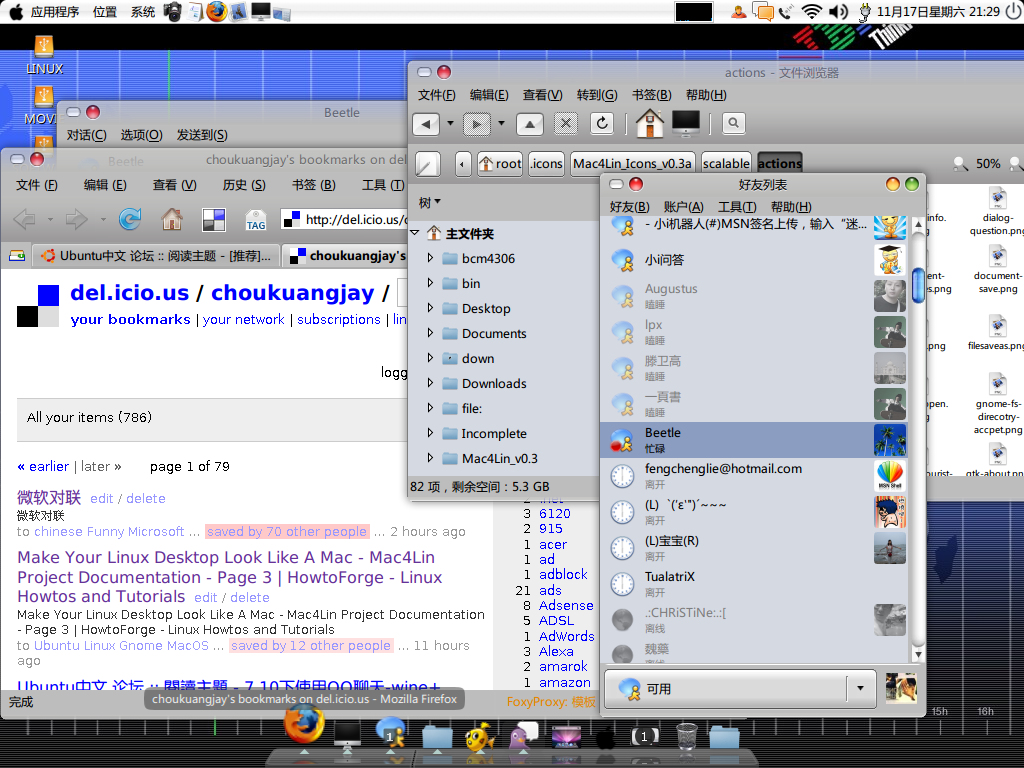
Task: Click the scalable path button
Action: pos(726,163)
